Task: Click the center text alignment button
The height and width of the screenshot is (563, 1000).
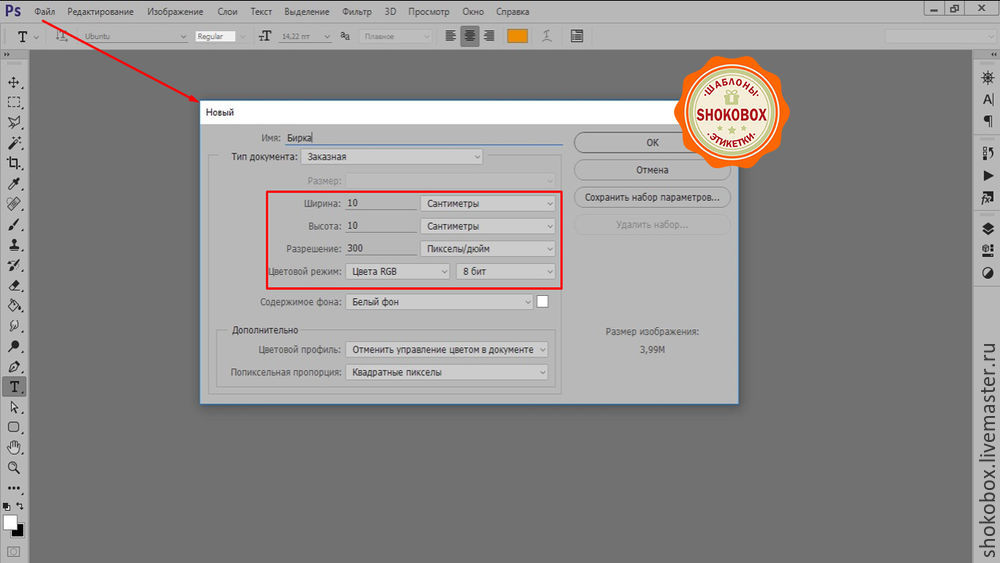Action: pyautogui.click(x=469, y=36)
